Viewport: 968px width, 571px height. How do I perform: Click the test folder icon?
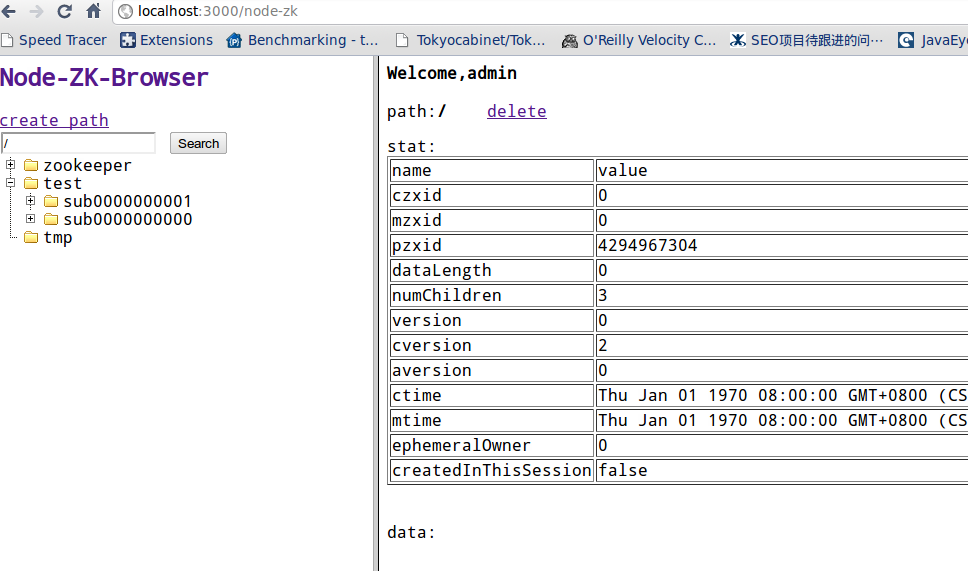point(30,183)
